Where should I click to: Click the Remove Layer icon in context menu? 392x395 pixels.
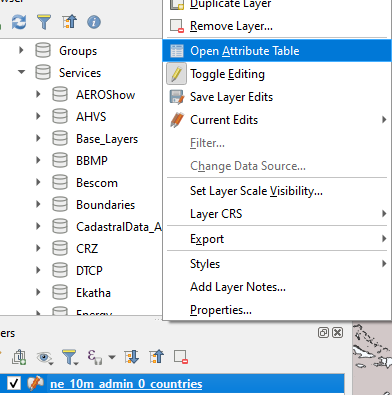click(177, 26)
